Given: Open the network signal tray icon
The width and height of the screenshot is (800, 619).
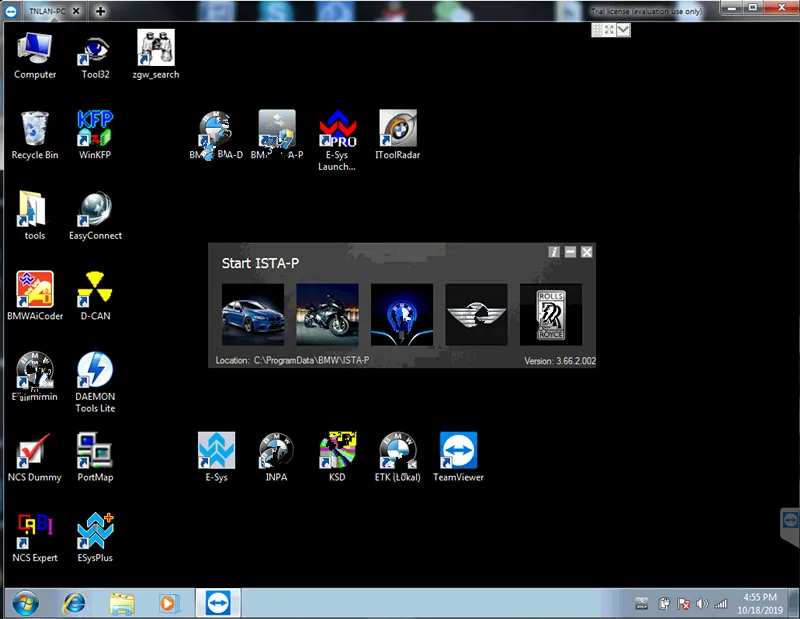Looking at the screenshot, I should coord(720,604).
